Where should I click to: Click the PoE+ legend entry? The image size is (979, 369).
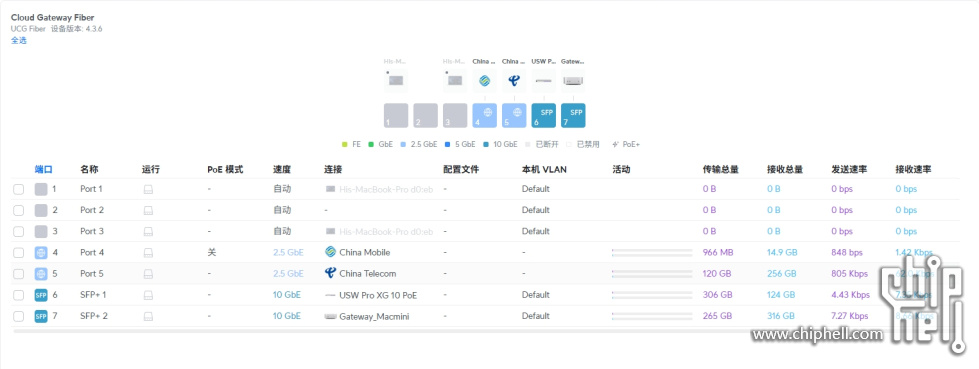pyautogui.click(x=626, y=144)
